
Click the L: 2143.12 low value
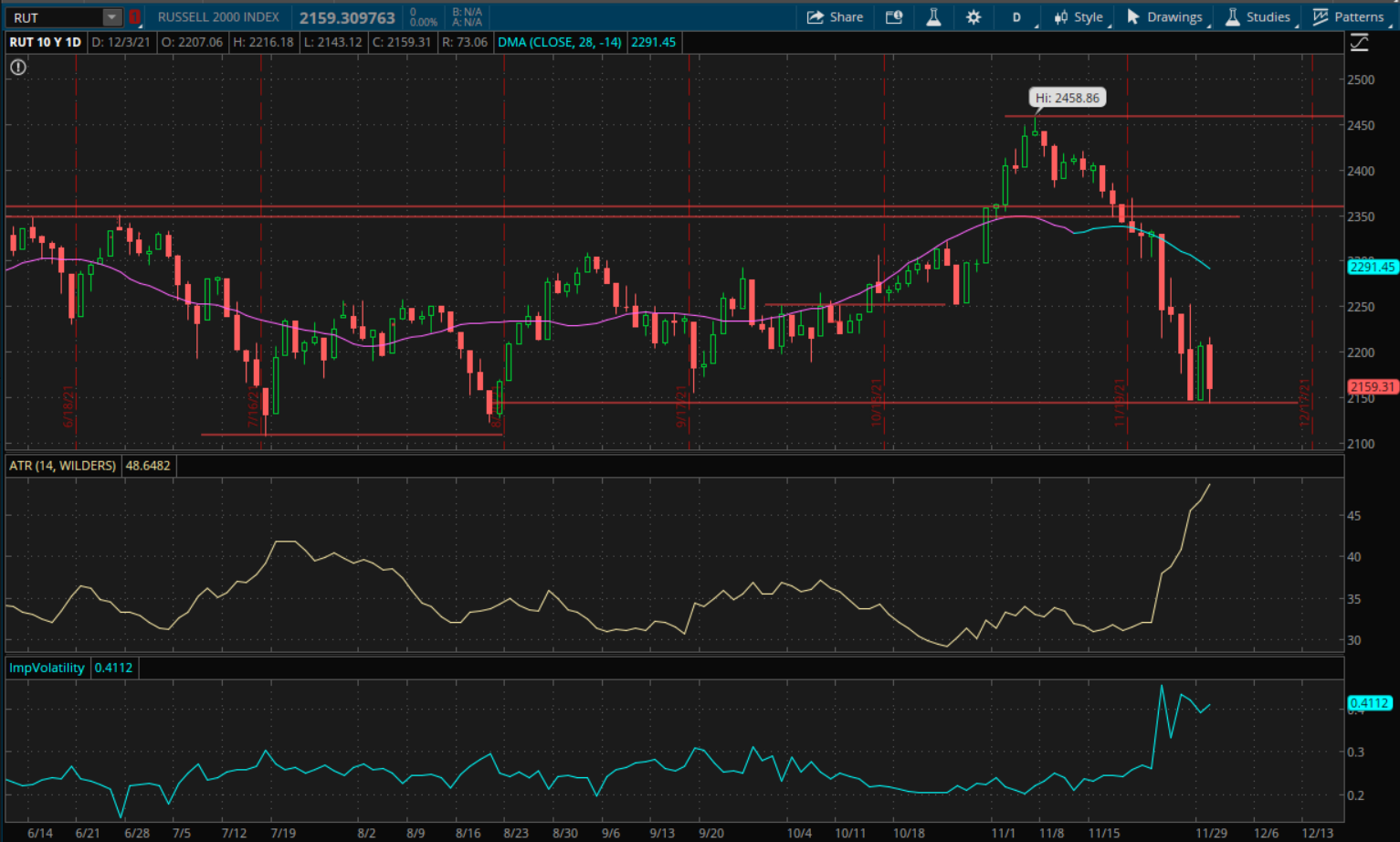coord(332,42)
